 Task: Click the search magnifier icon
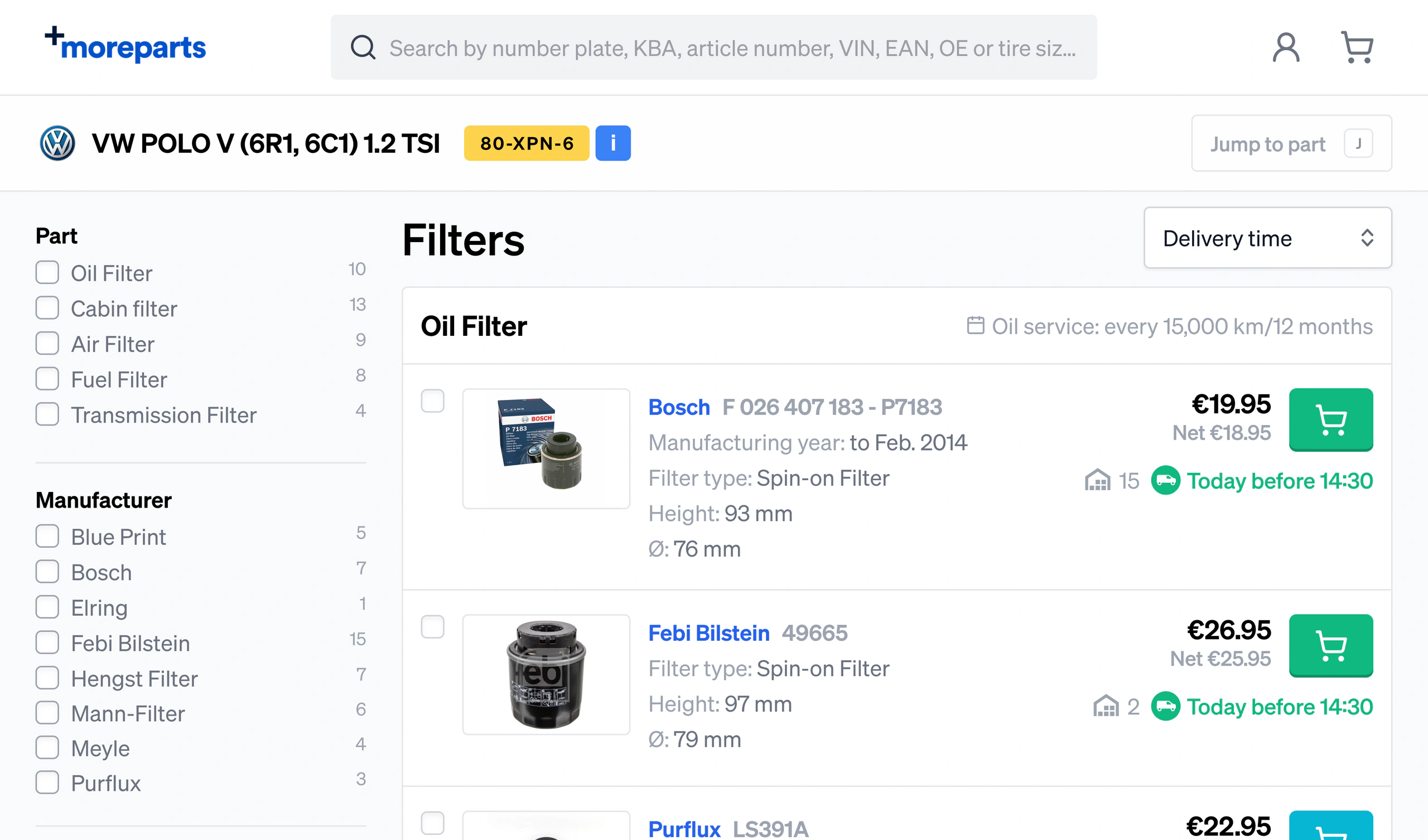click(x=363, y=47)
